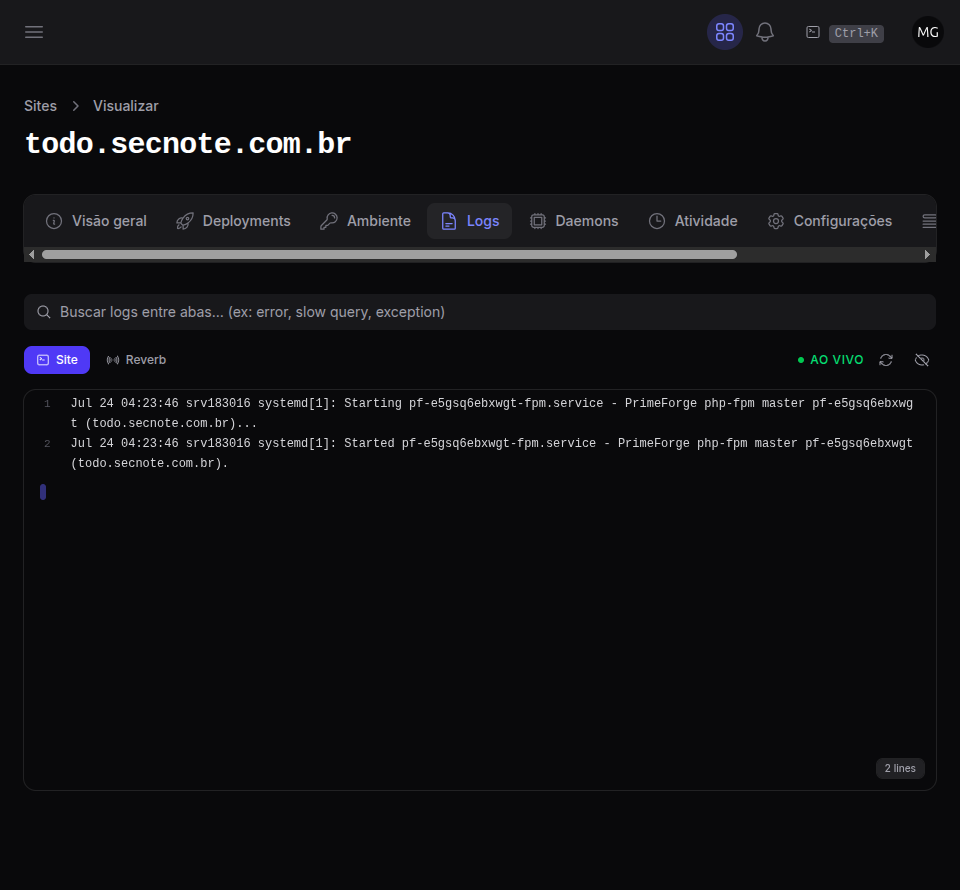Switch to the Visão geral tab
This screenshot has width=960, height=890.
point(96,221)
